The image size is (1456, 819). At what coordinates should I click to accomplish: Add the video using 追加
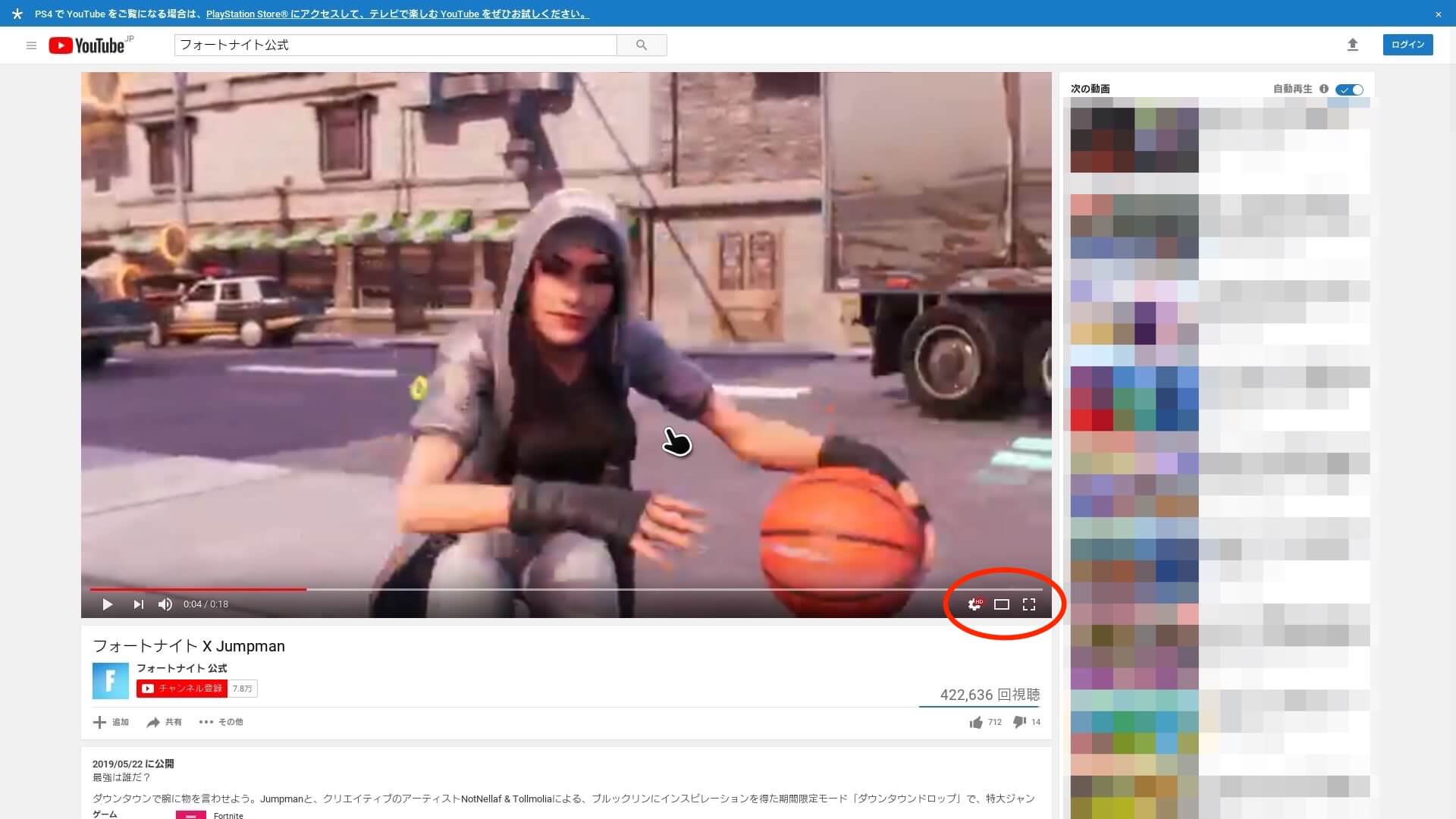point(111,722)
